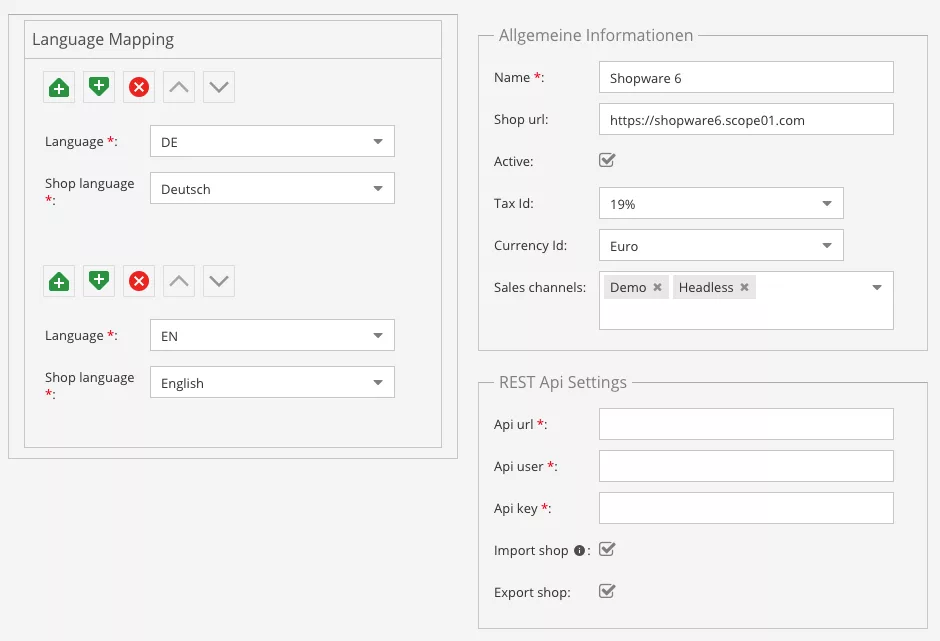Click into the Api url input field
Image resolution: width=940 pixels, height=641 pixels.
coord(745,424)
